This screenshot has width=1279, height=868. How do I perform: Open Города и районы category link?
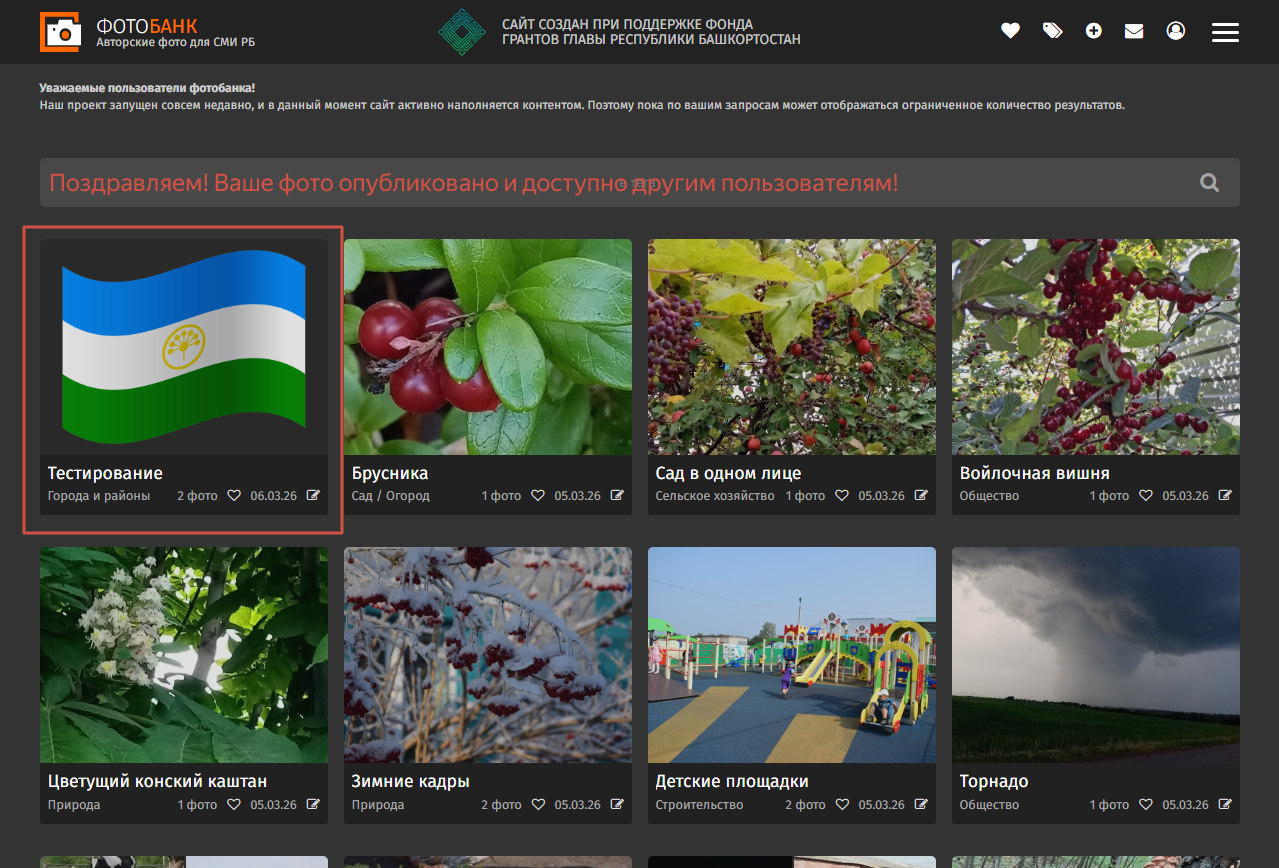point(99,496)
